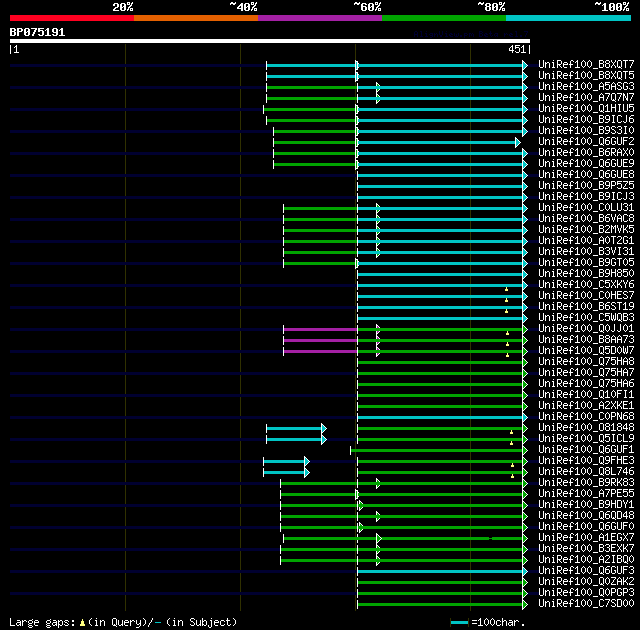The width and height of the screenshot is (640, 630).
Task: Select UniRef100_Q10FI1 entry
Action: tap(586, 395)
